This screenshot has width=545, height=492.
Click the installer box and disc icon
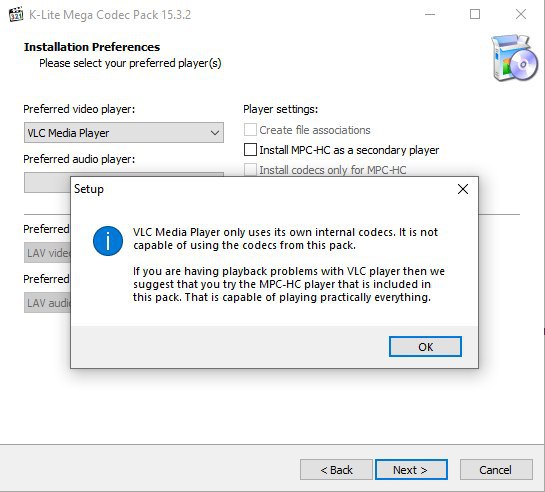pos(514,58)
